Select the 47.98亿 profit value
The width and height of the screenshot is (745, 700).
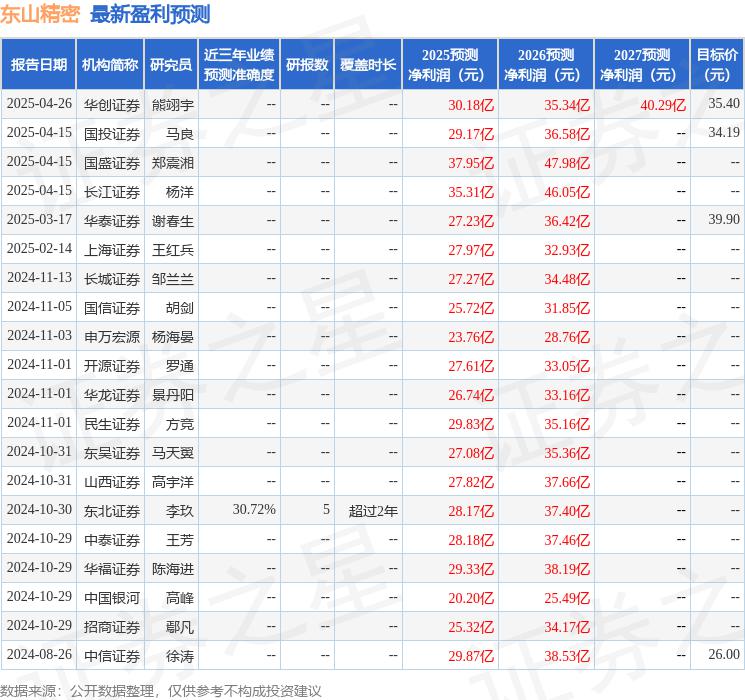coord(567,163)
